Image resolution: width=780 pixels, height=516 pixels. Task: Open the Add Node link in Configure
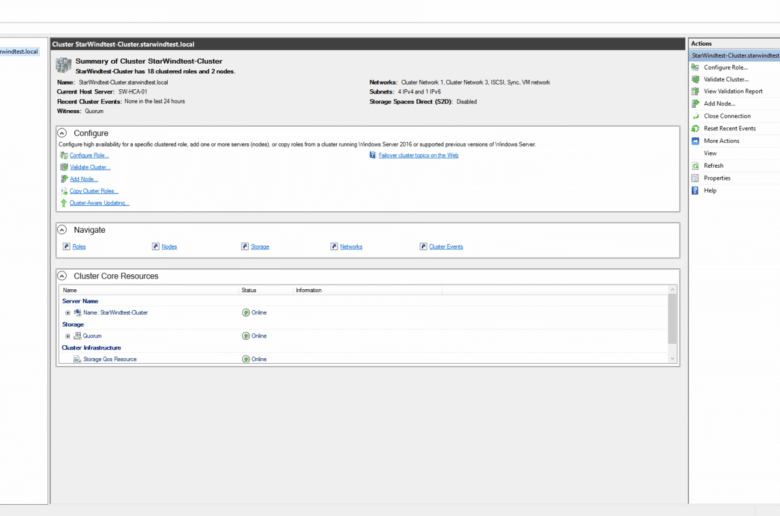84,179
